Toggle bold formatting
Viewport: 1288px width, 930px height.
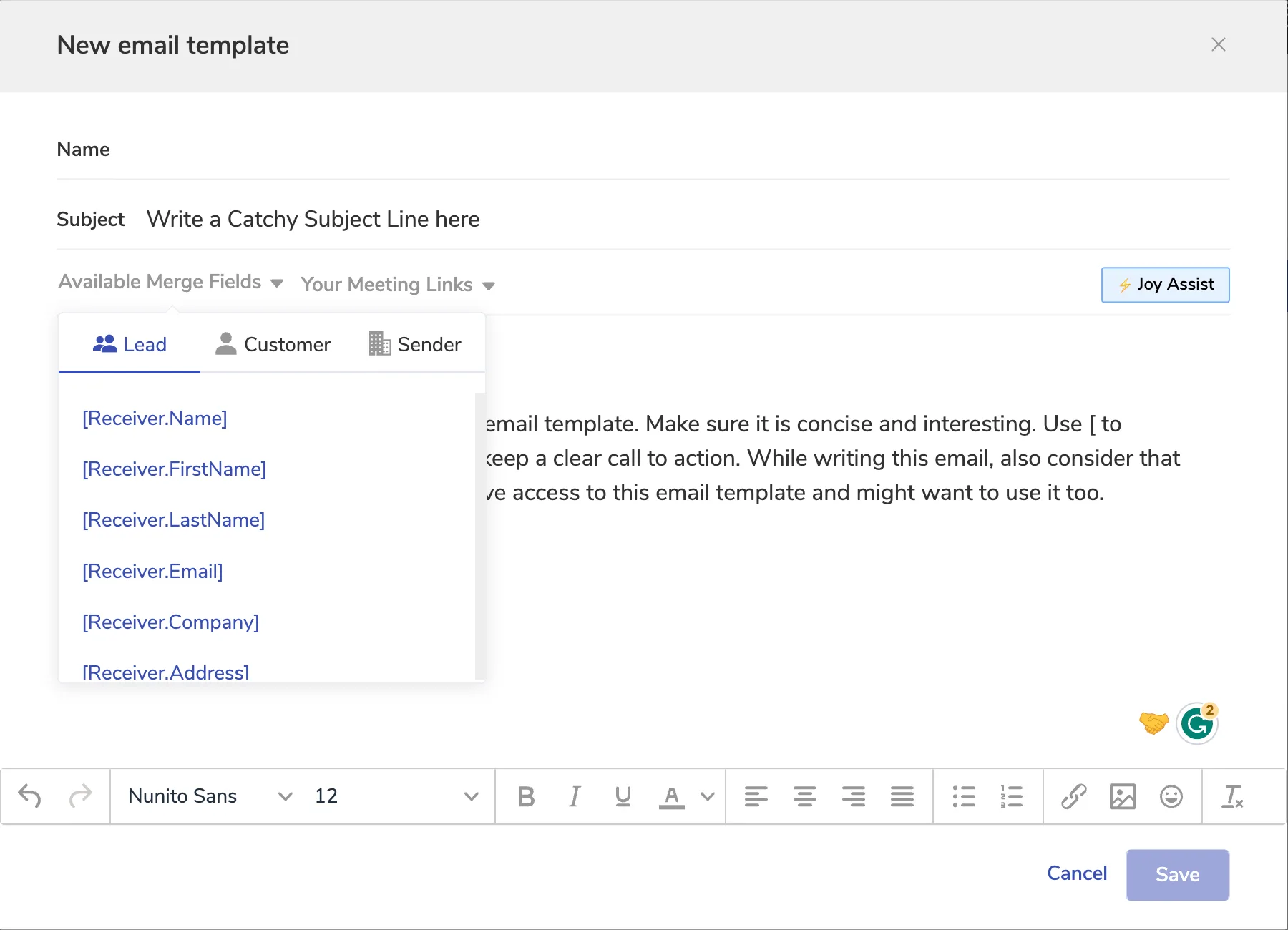(x=526, y=796)
